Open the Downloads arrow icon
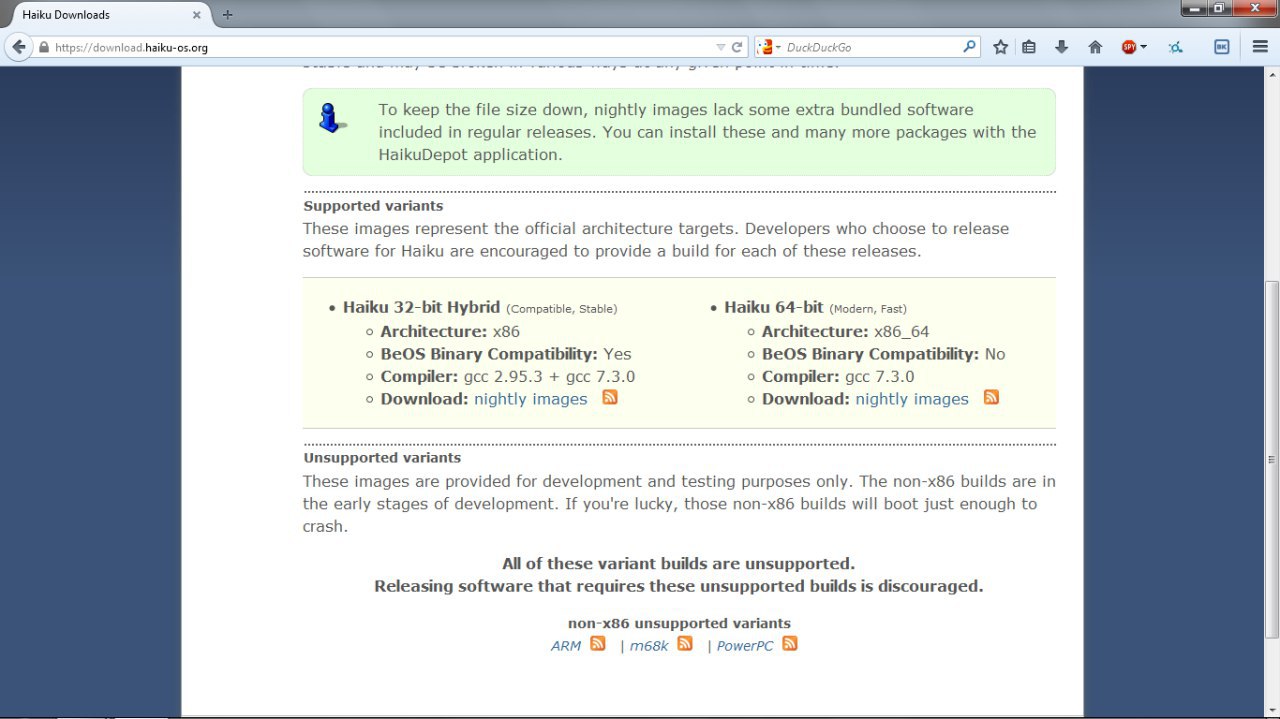Screen dimensions: 1280x719 pyautogui.click(x=1062, y=47)
